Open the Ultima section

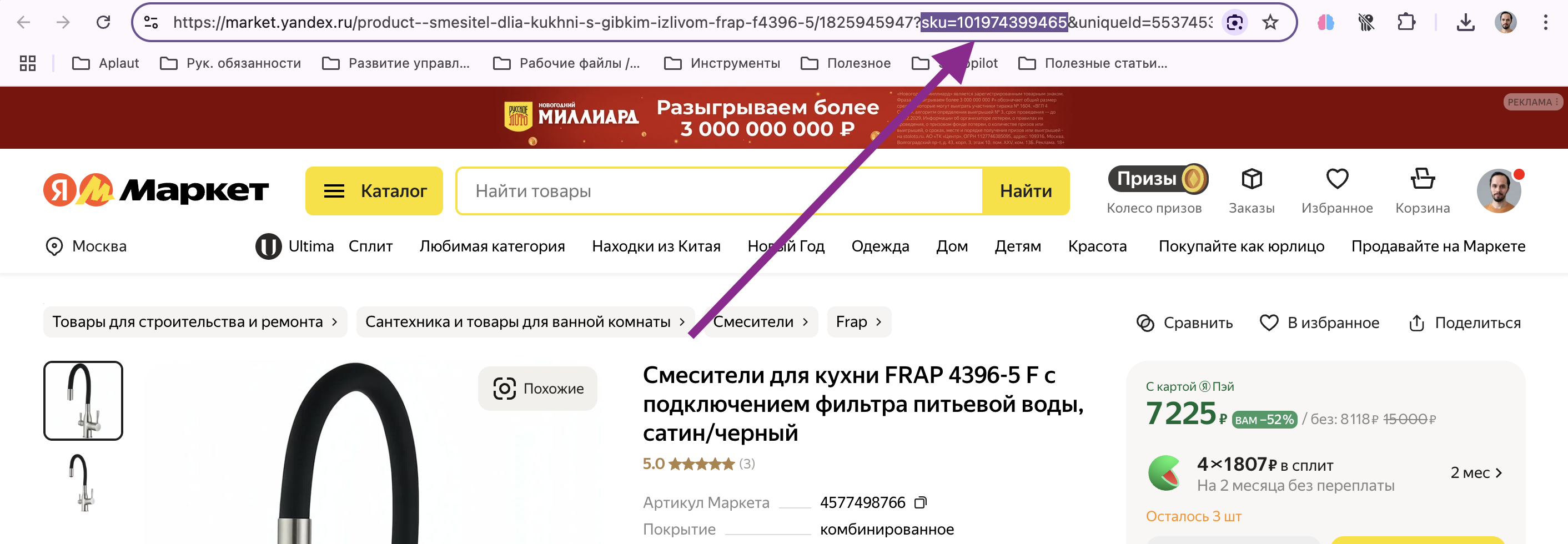click(x=295, y=246)
